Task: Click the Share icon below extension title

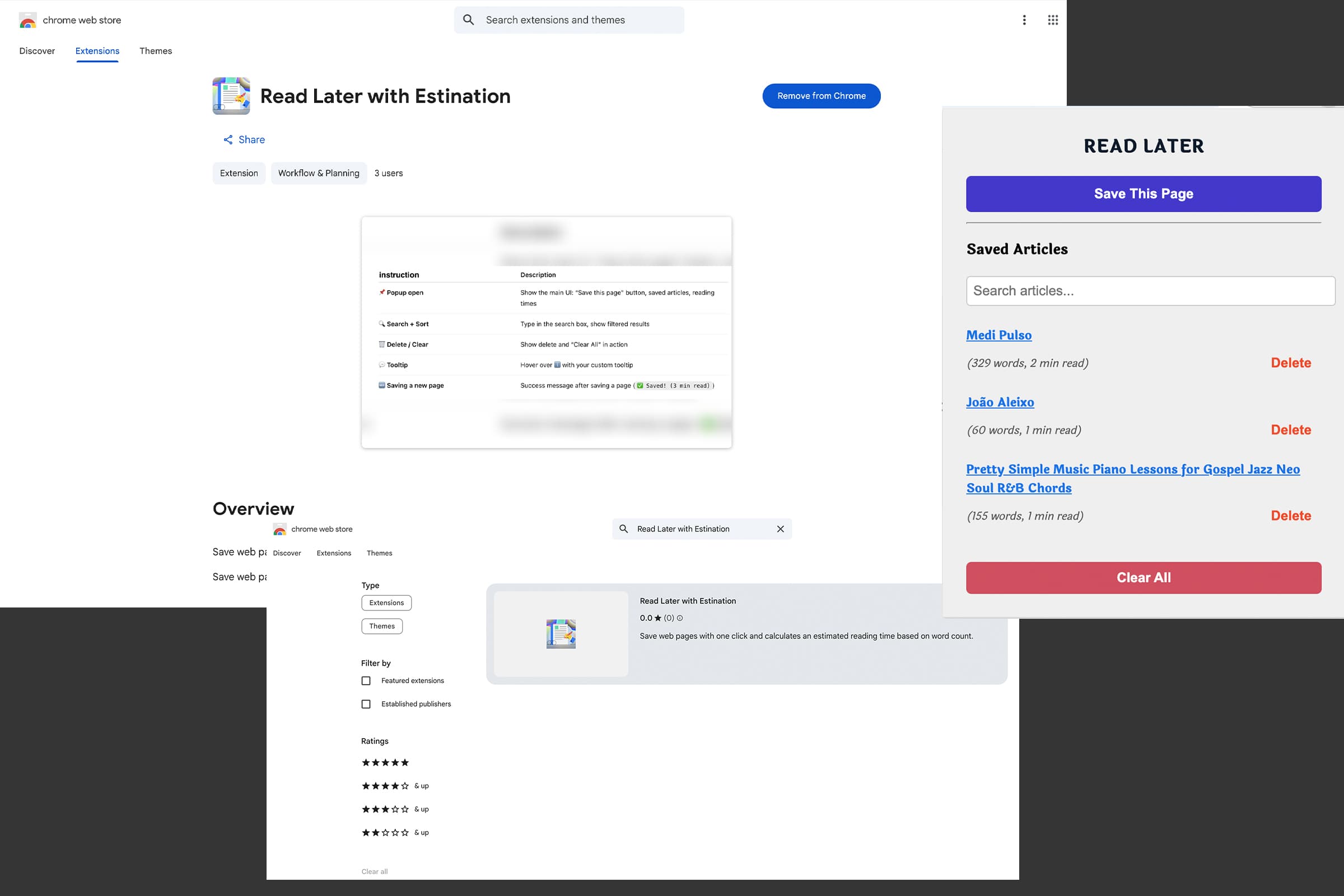Action: 228,139
